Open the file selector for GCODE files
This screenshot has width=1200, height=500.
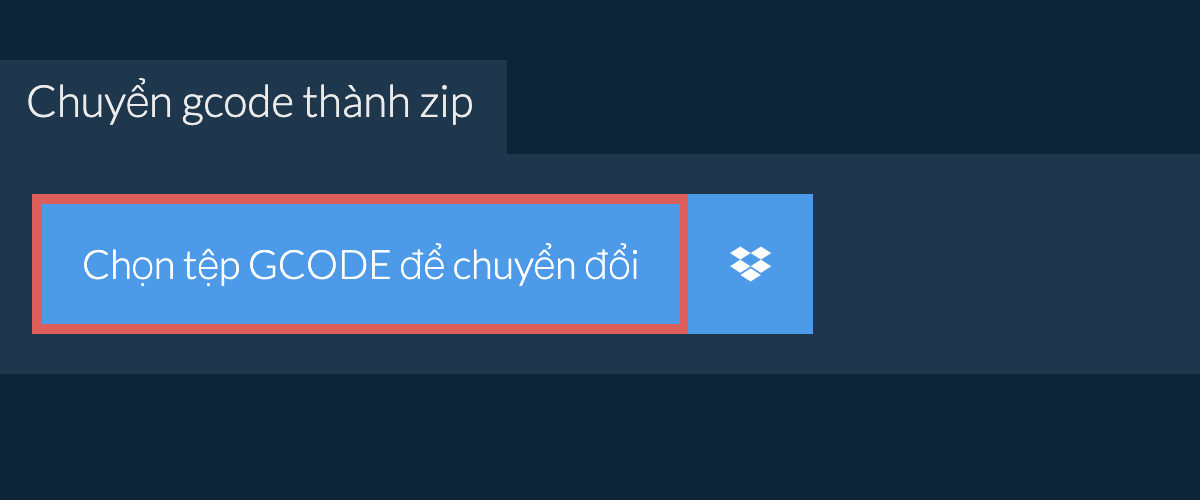point(360,264)
